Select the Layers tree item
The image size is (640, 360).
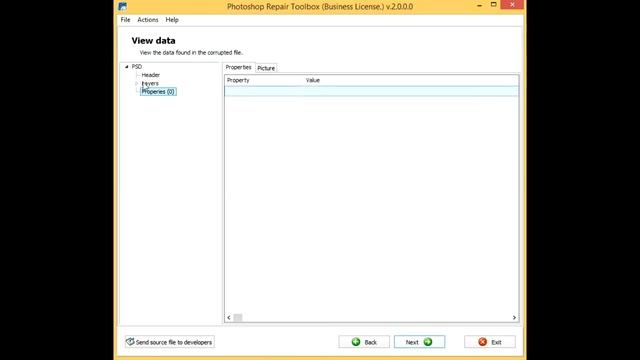coord(150,83)
